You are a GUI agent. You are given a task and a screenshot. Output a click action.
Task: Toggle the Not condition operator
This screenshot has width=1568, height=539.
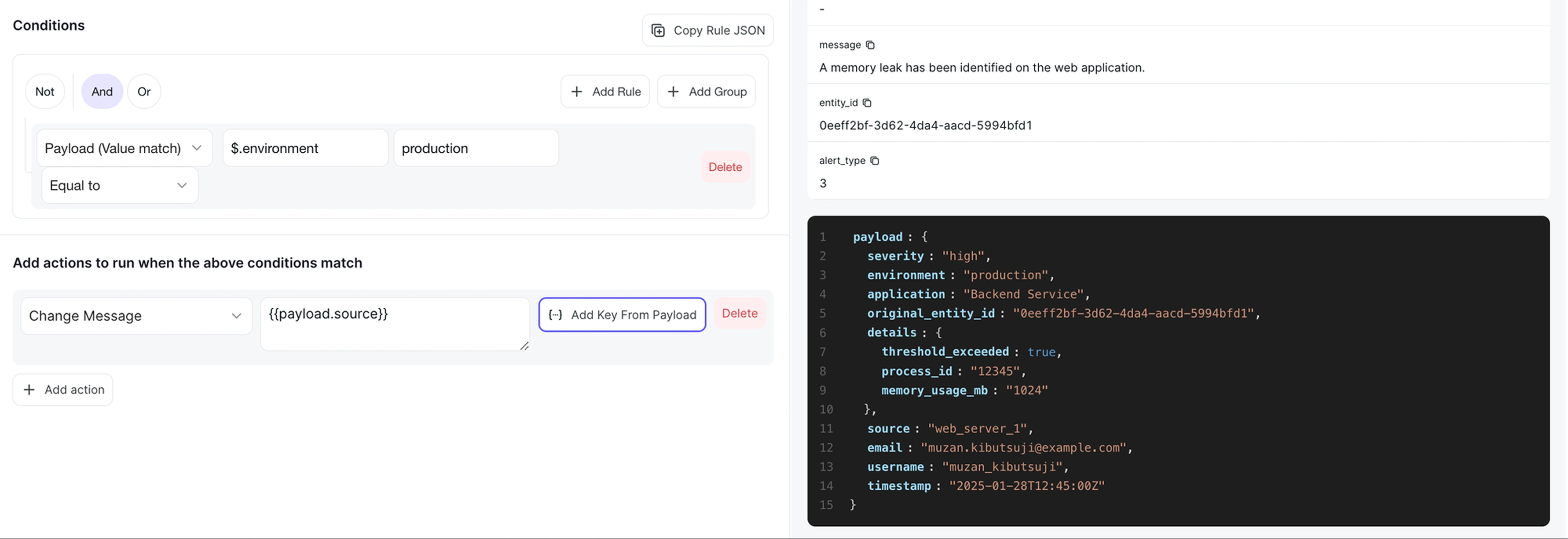(44, 92)
